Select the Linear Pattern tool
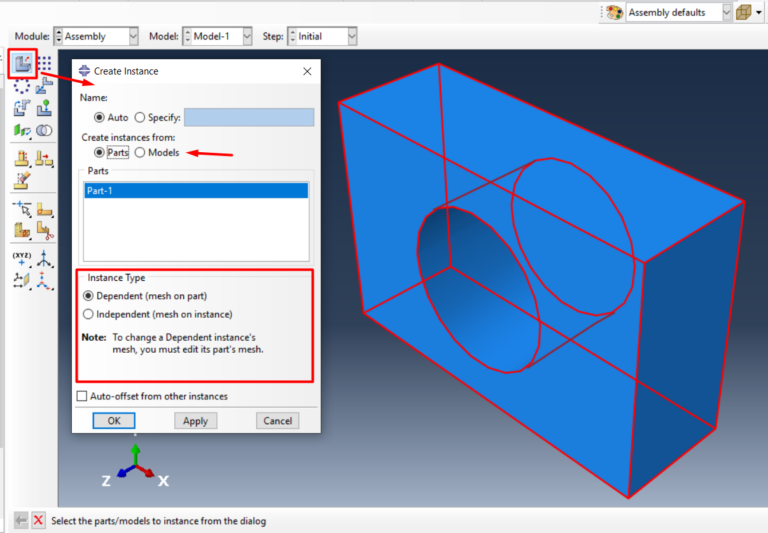This screenshot has height=533, width=768. (x=45, y=64)
